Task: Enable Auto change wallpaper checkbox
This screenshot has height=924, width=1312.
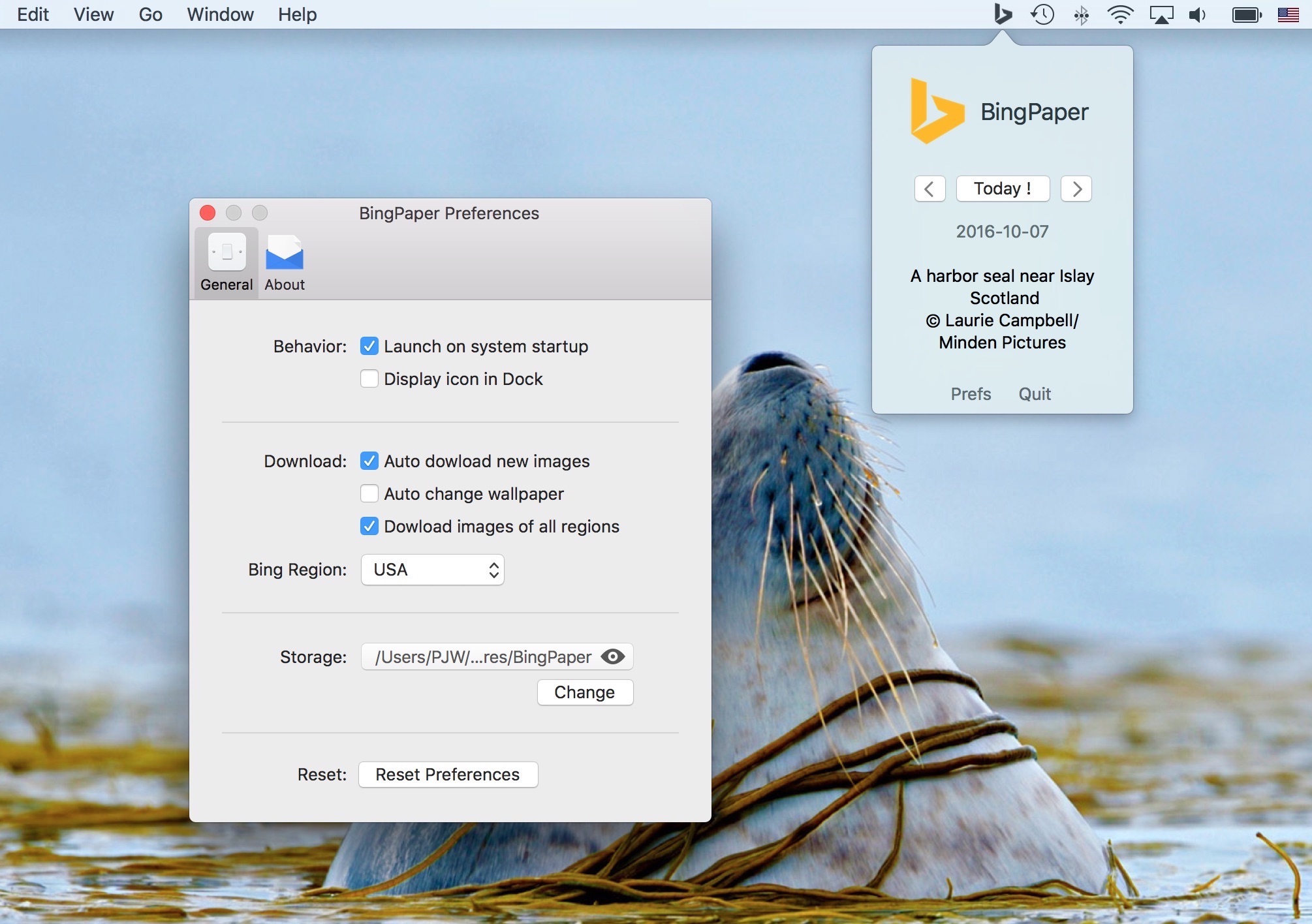Action: pos(369,493)
